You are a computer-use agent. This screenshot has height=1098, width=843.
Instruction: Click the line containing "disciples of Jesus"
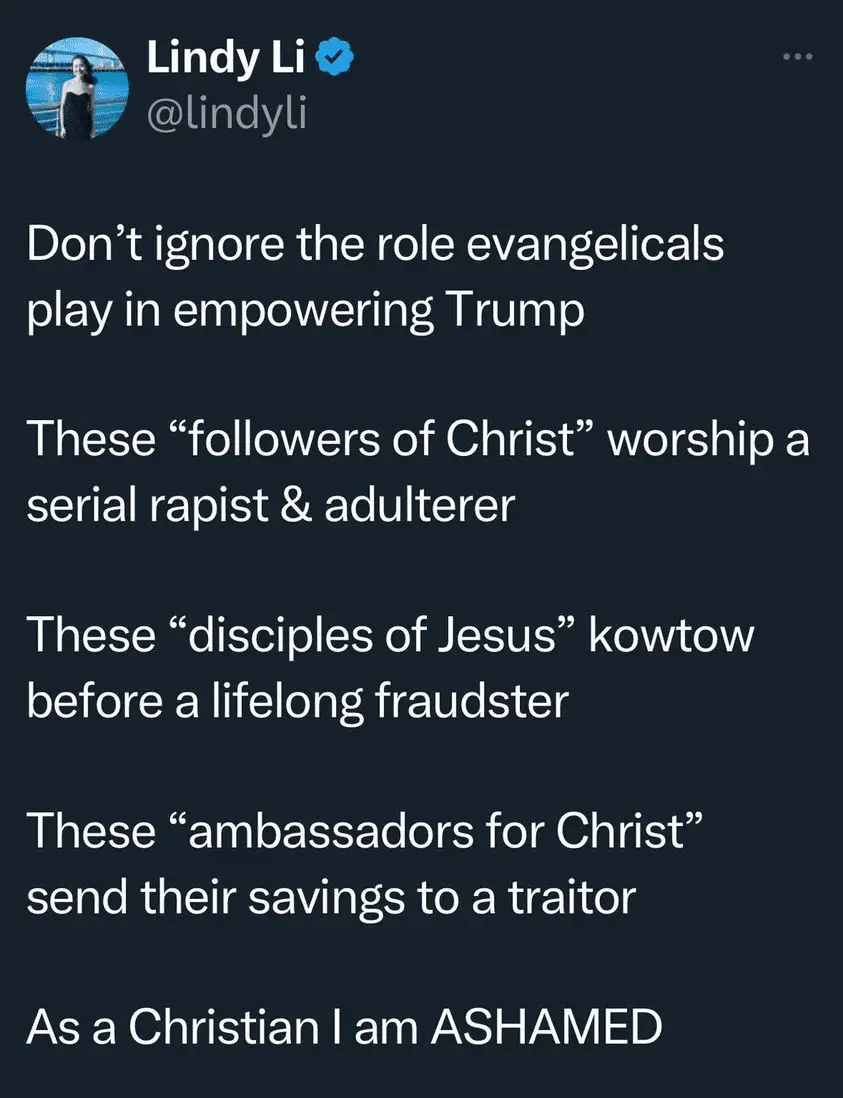[x=388, y=636]
